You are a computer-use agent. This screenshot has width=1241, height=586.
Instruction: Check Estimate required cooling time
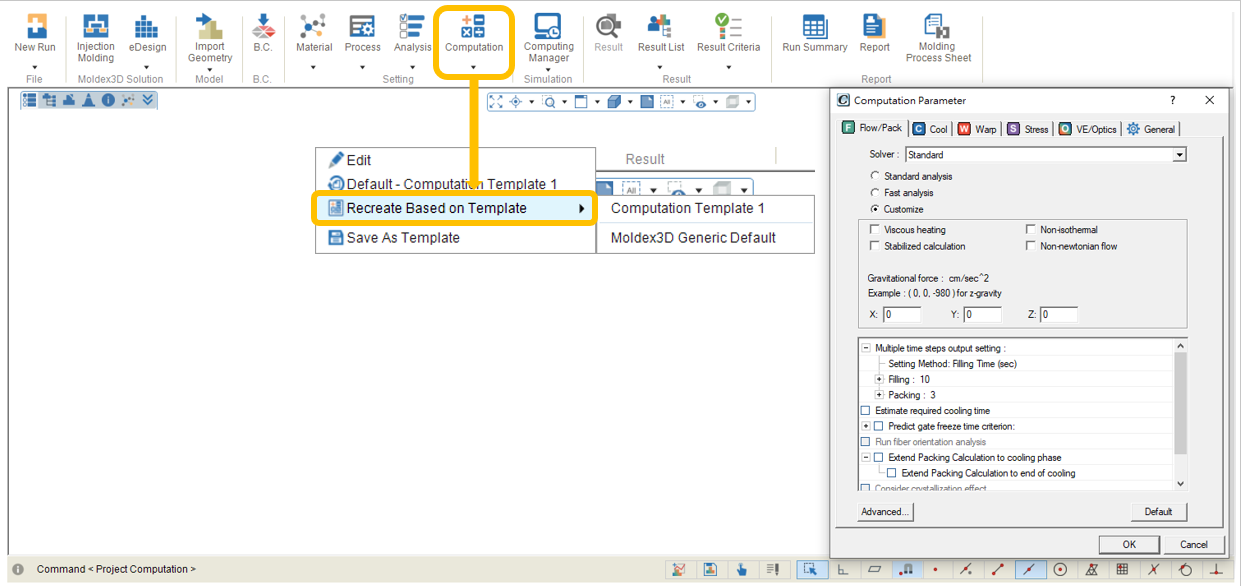pos(866,411)
